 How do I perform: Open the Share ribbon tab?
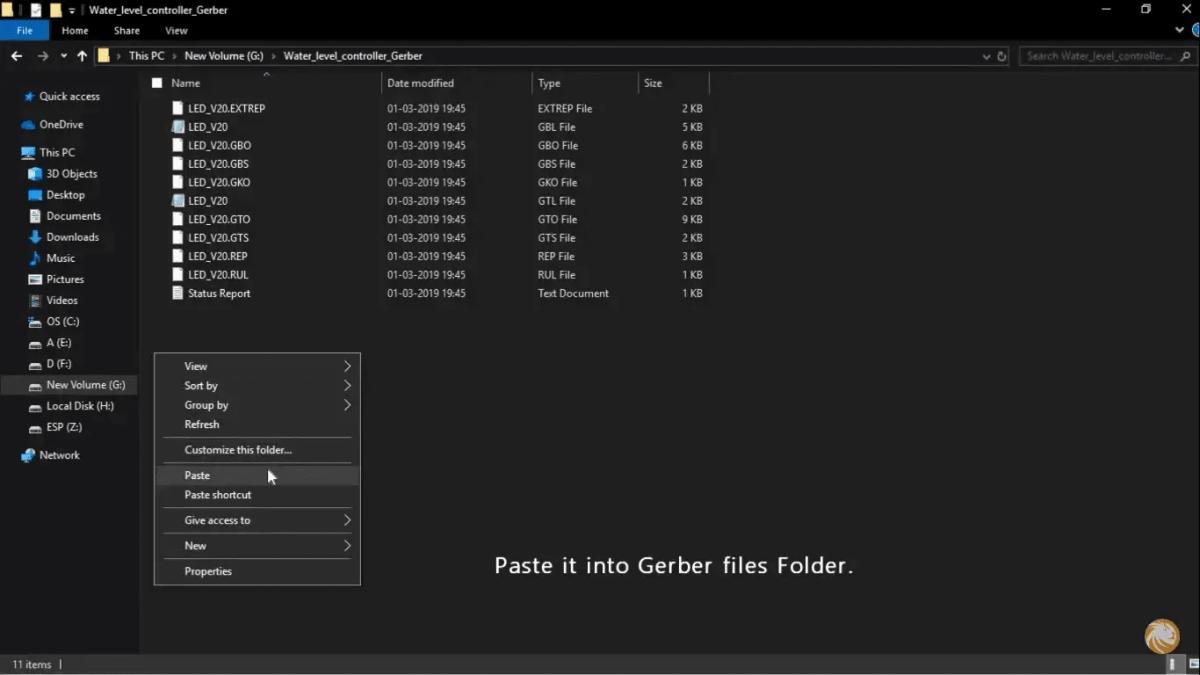[127, 31]
